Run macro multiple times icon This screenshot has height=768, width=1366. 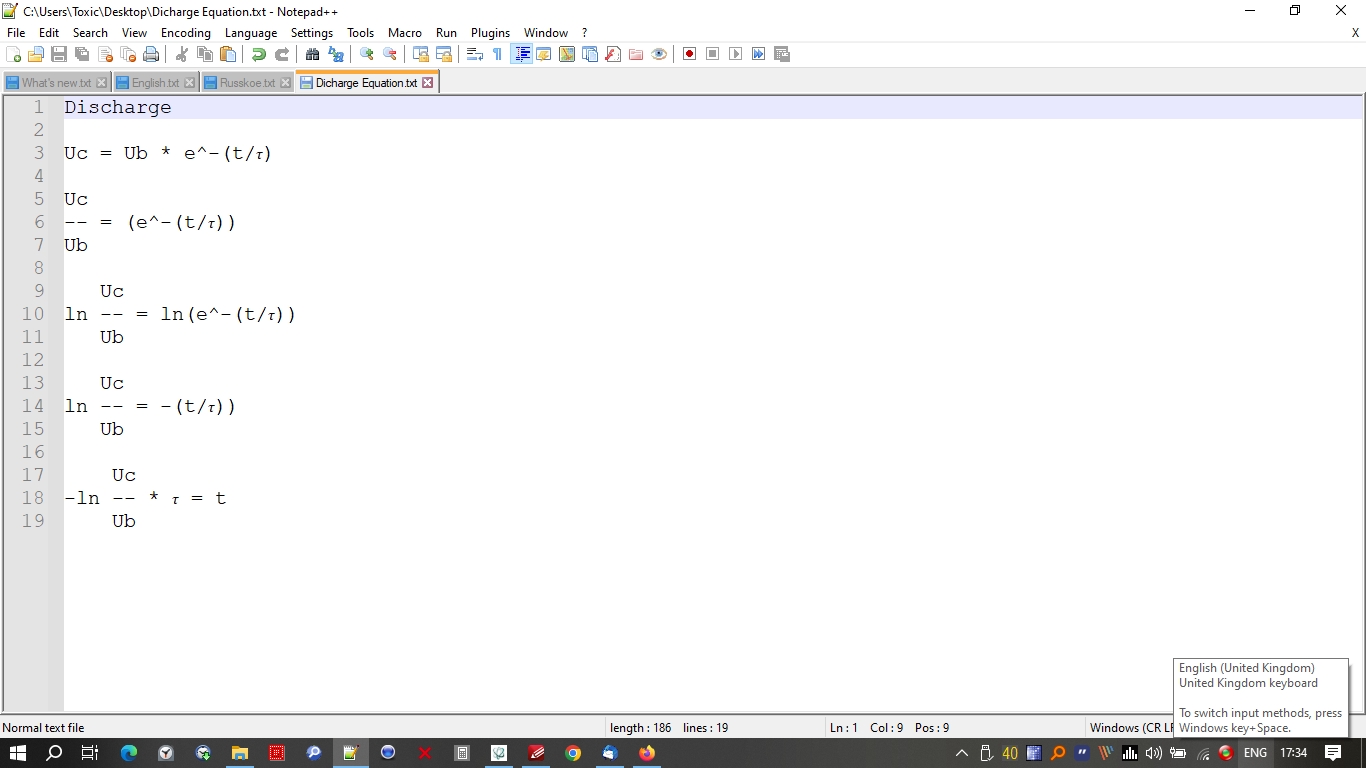758,54
